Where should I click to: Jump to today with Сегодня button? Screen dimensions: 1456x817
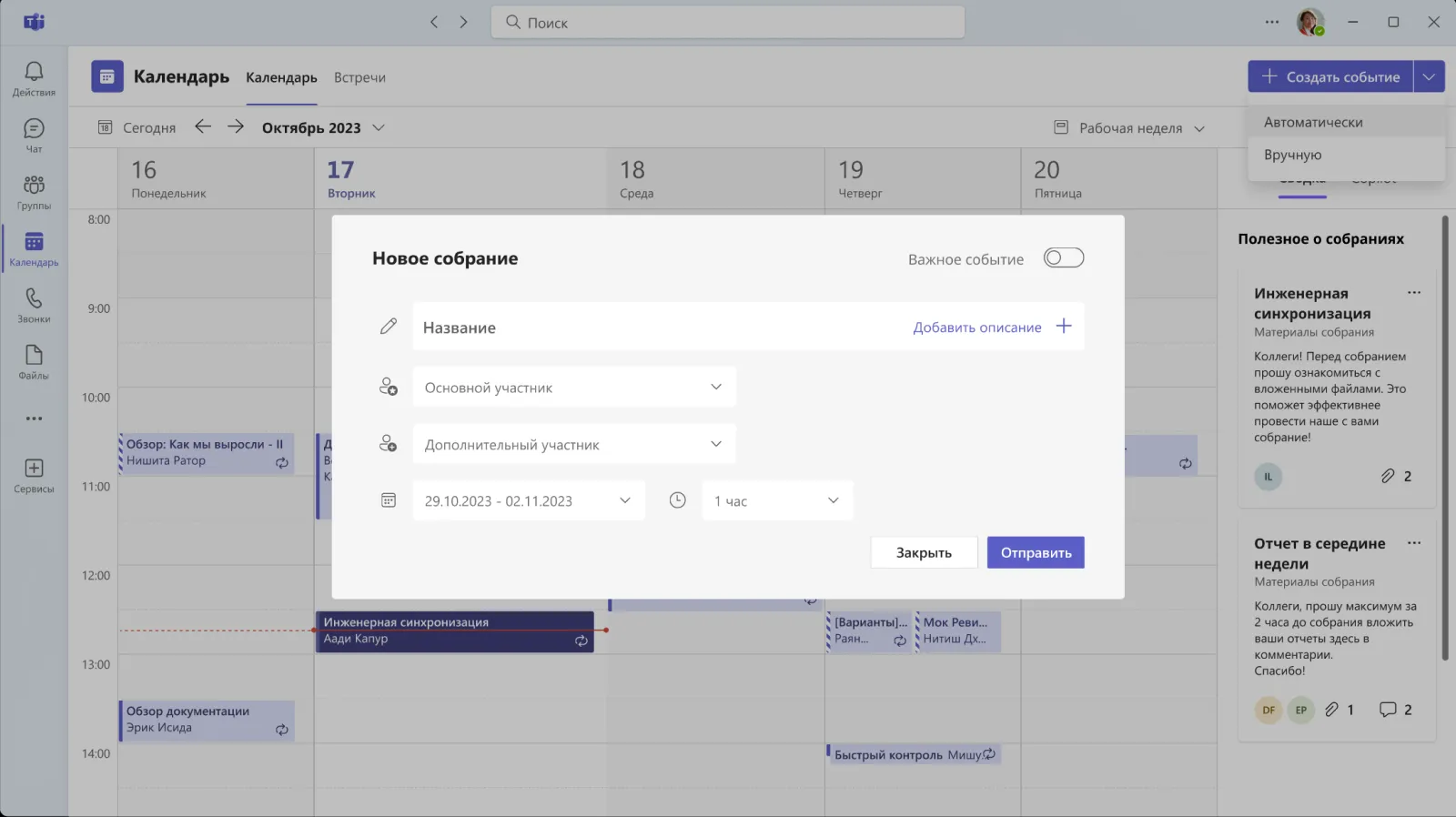136,127
